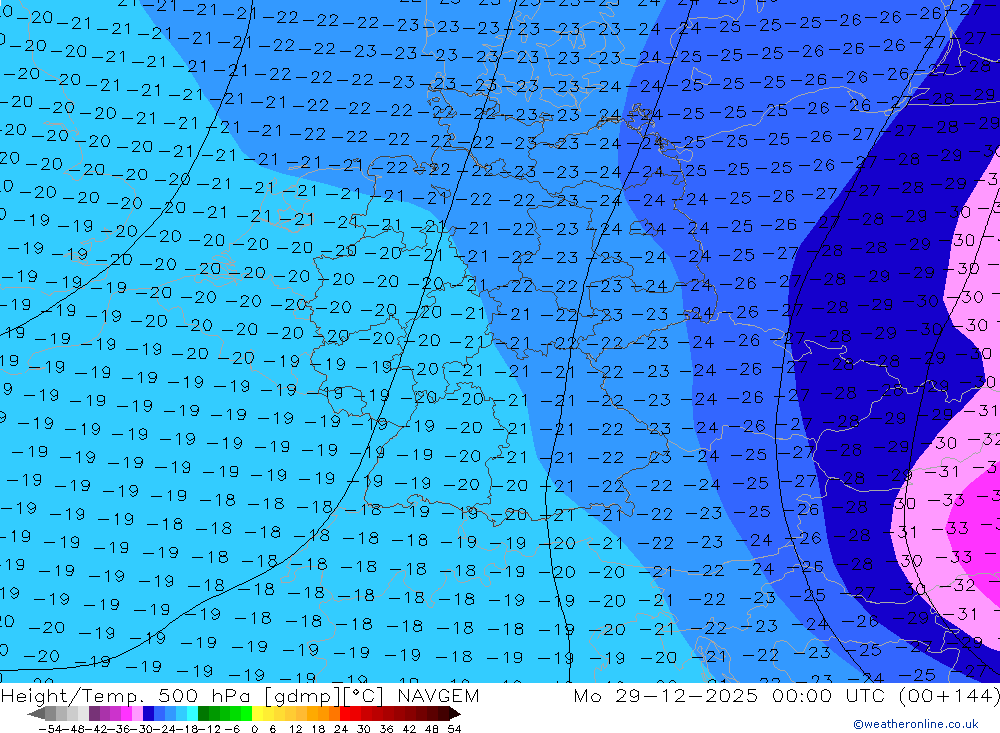
Task: Click the light pink legend swatch
Action: click(137, 713)
